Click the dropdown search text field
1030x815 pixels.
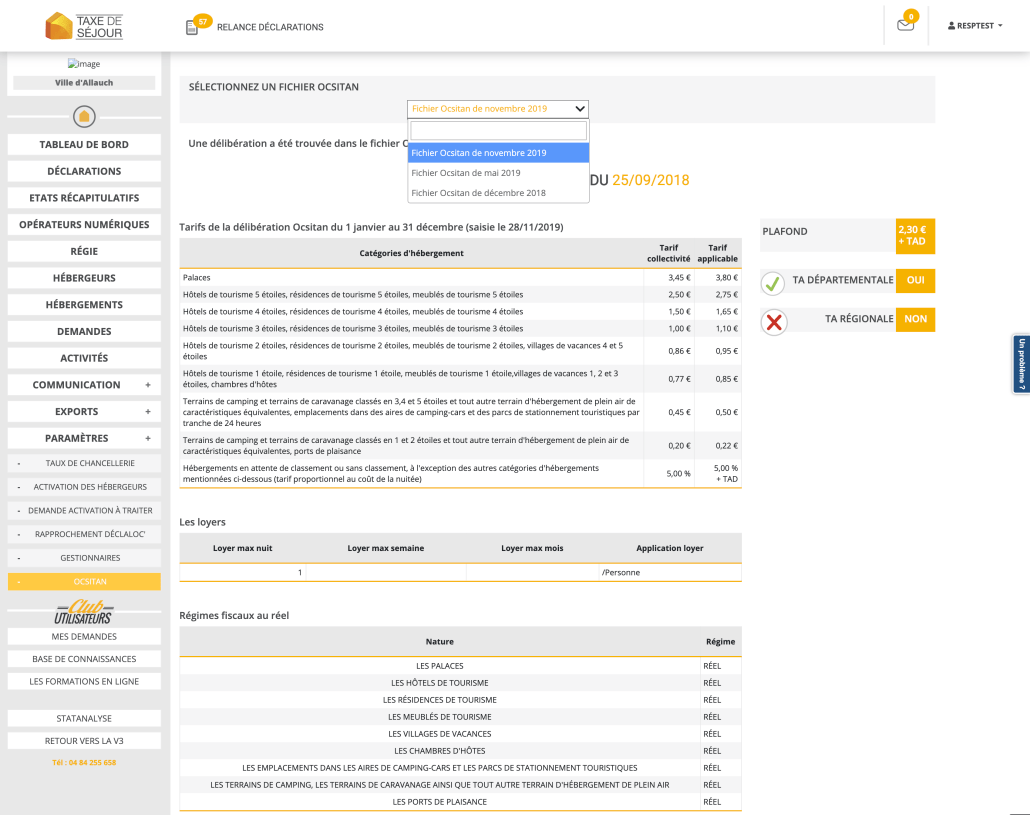pyautogui.click(x=498, y=131)
